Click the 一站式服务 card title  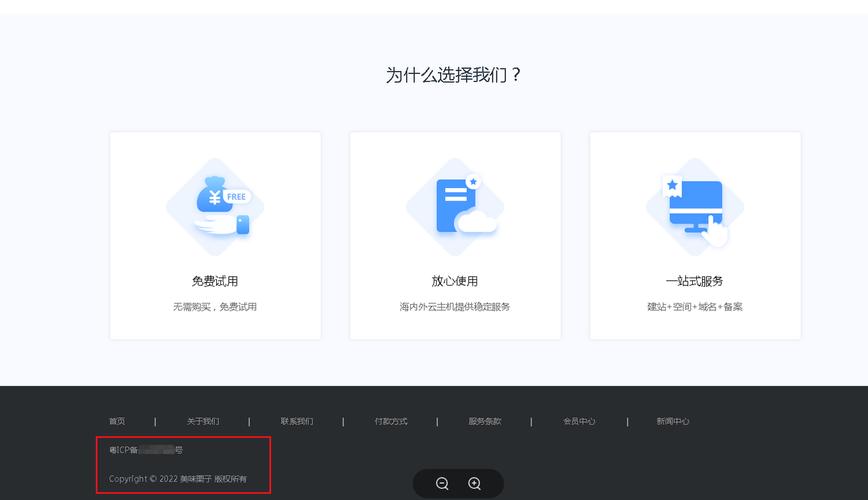(x=694, y=281)
